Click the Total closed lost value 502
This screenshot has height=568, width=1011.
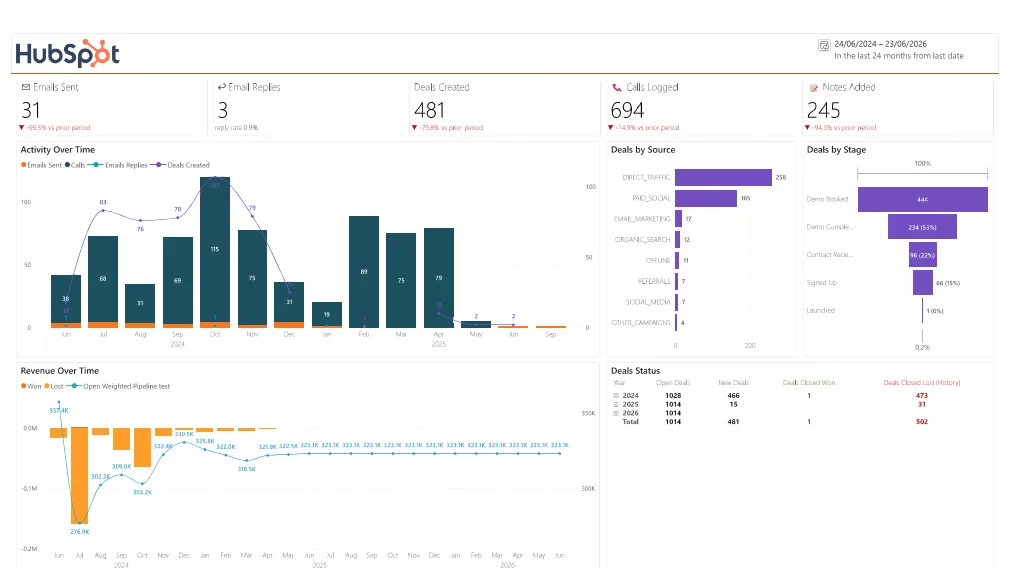pyautogui.click(x=922, y=422)
